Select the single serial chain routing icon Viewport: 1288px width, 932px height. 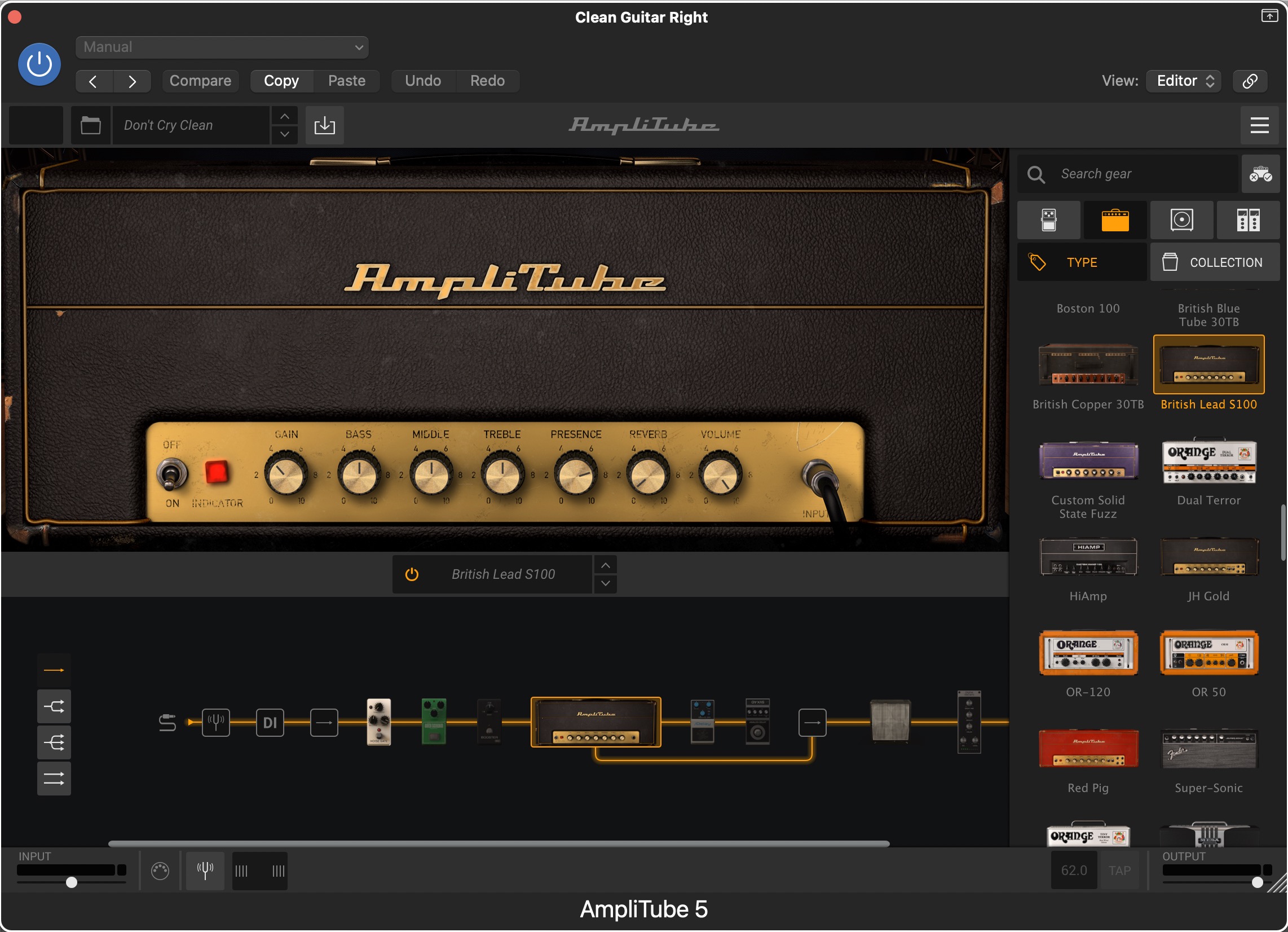point(54,671)
